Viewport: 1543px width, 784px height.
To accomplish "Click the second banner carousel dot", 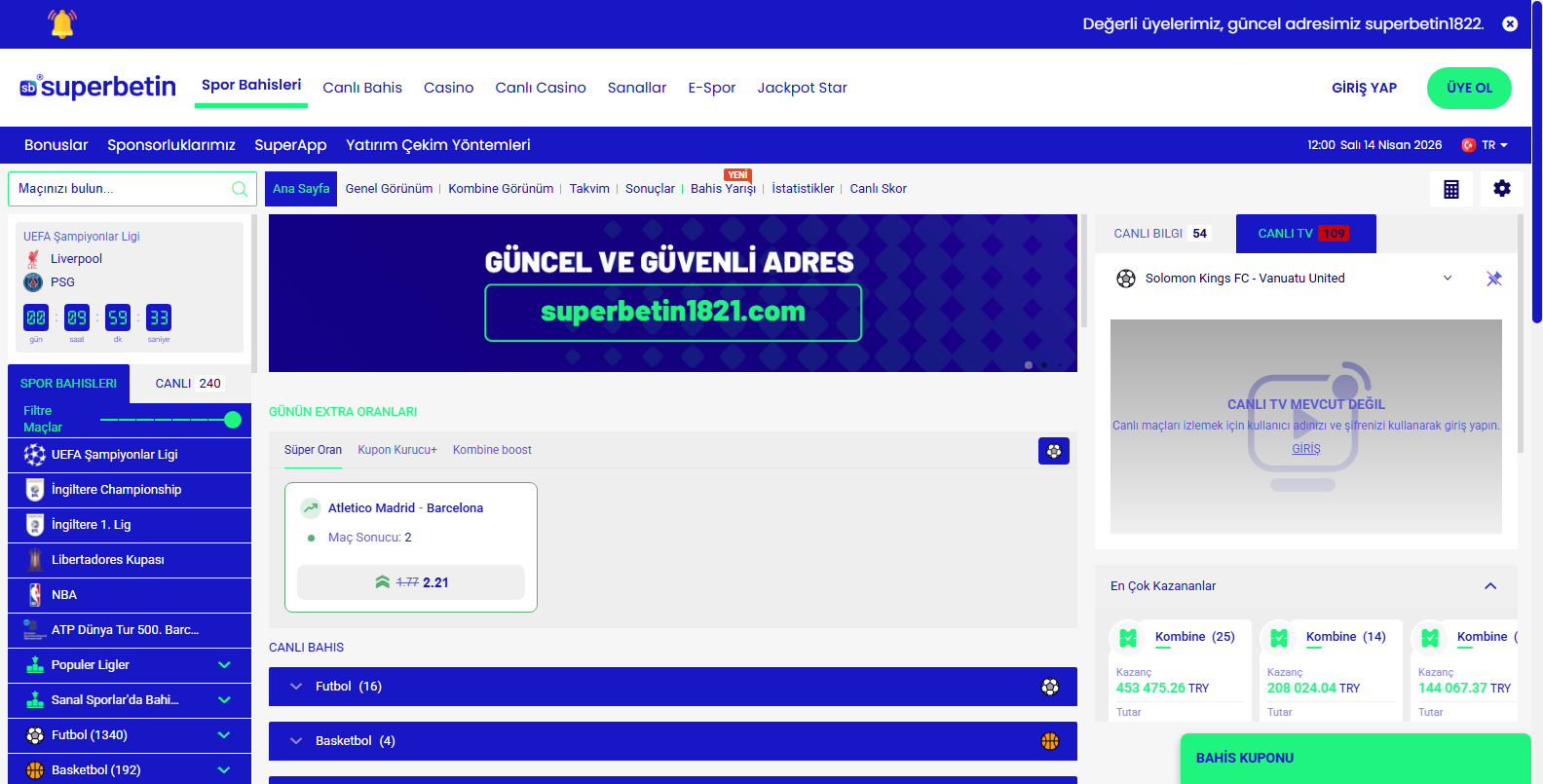I will click(x=1044, y=365).
